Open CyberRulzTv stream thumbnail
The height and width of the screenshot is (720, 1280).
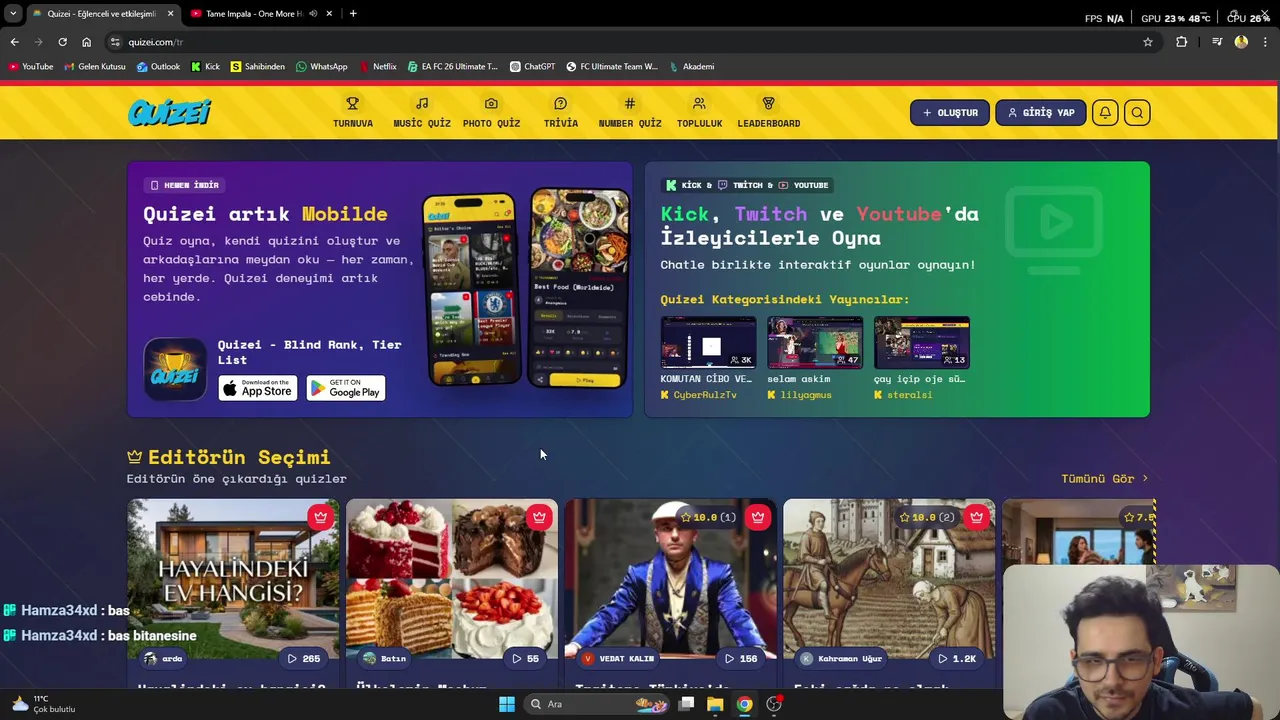708,343
